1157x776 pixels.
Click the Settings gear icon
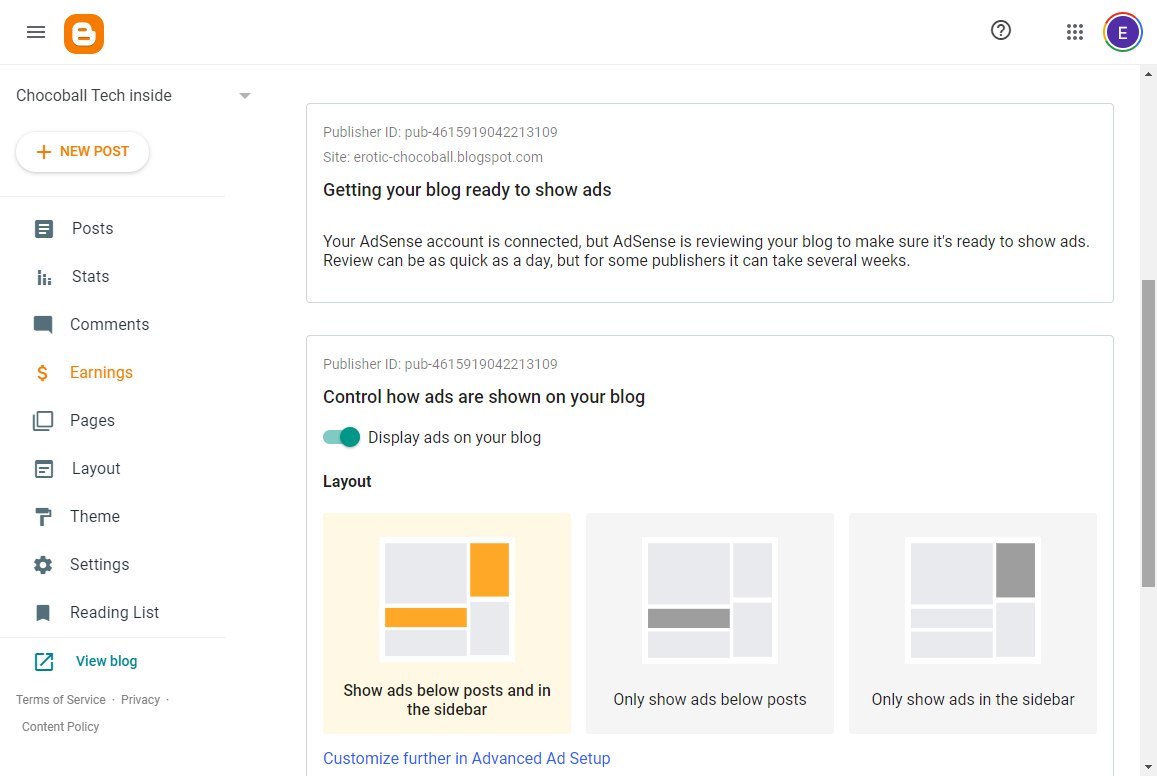[x=43, y=565]
